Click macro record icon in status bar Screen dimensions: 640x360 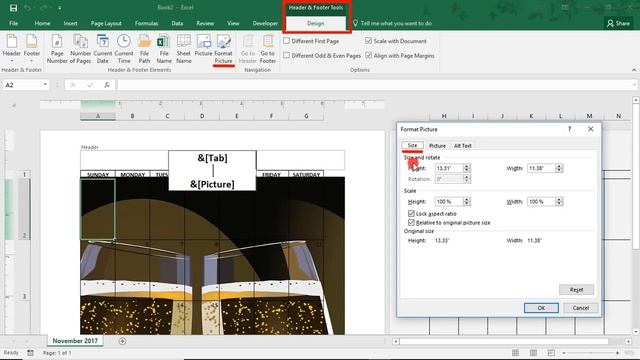[x=31, y=353]
